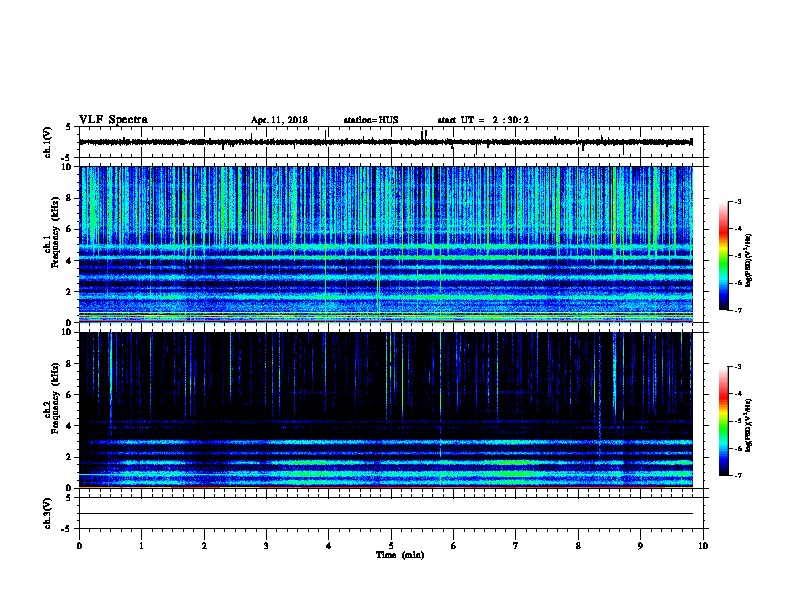Viewport: 792px width, 612px height.
Task: Click the "-7" value on ch.2 colorbar
Action: click(737, 476)
